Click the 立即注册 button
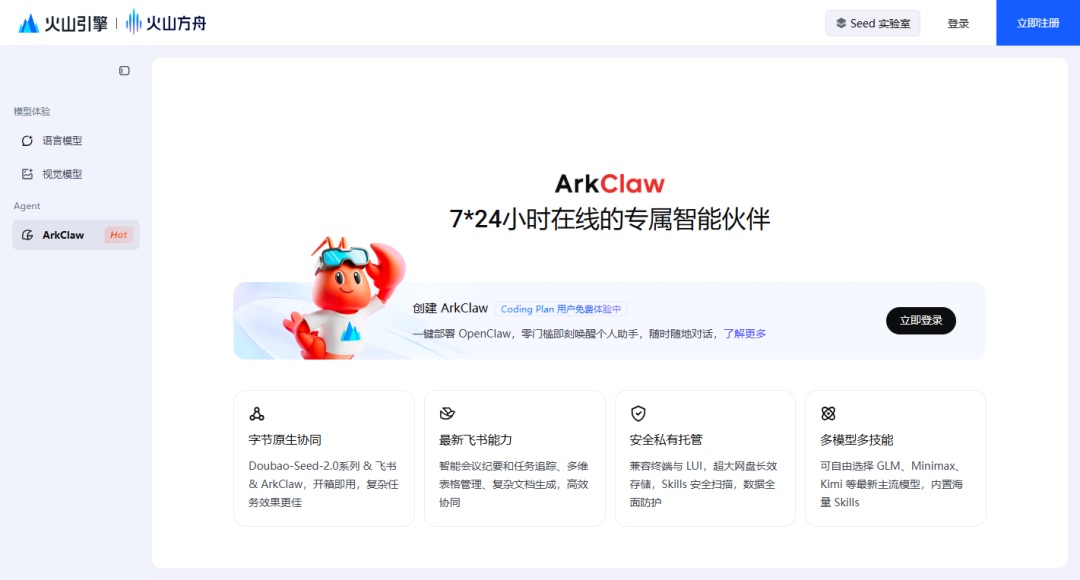 (1038, 23)
